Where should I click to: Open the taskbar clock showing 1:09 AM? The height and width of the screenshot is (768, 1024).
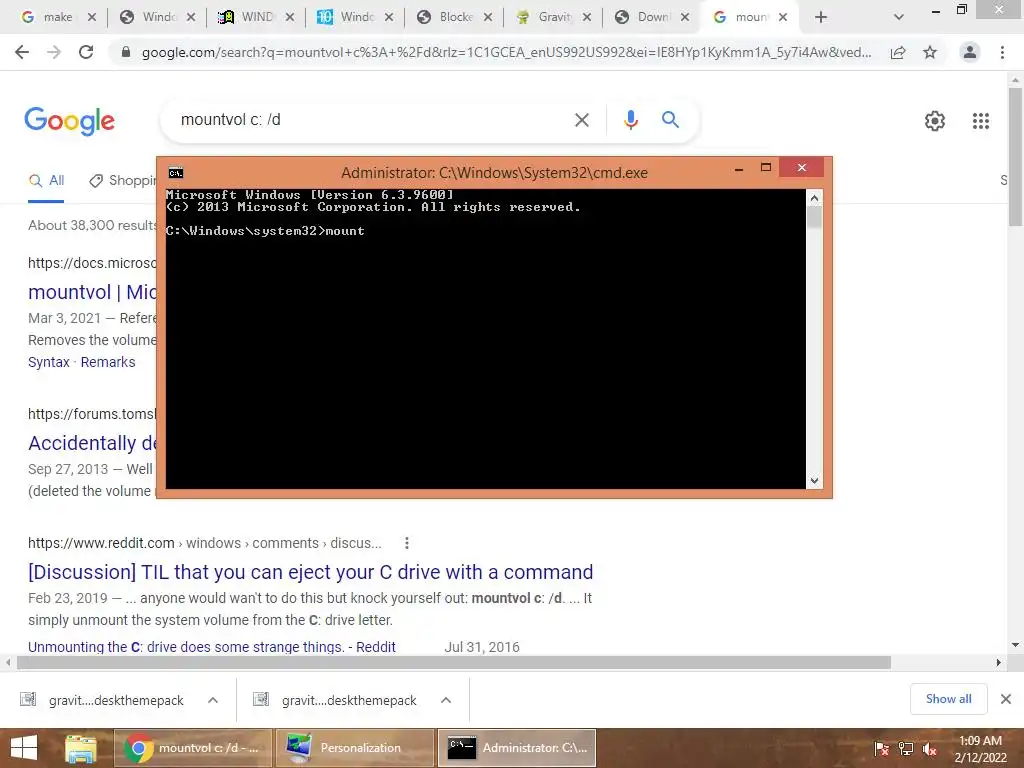980,749
